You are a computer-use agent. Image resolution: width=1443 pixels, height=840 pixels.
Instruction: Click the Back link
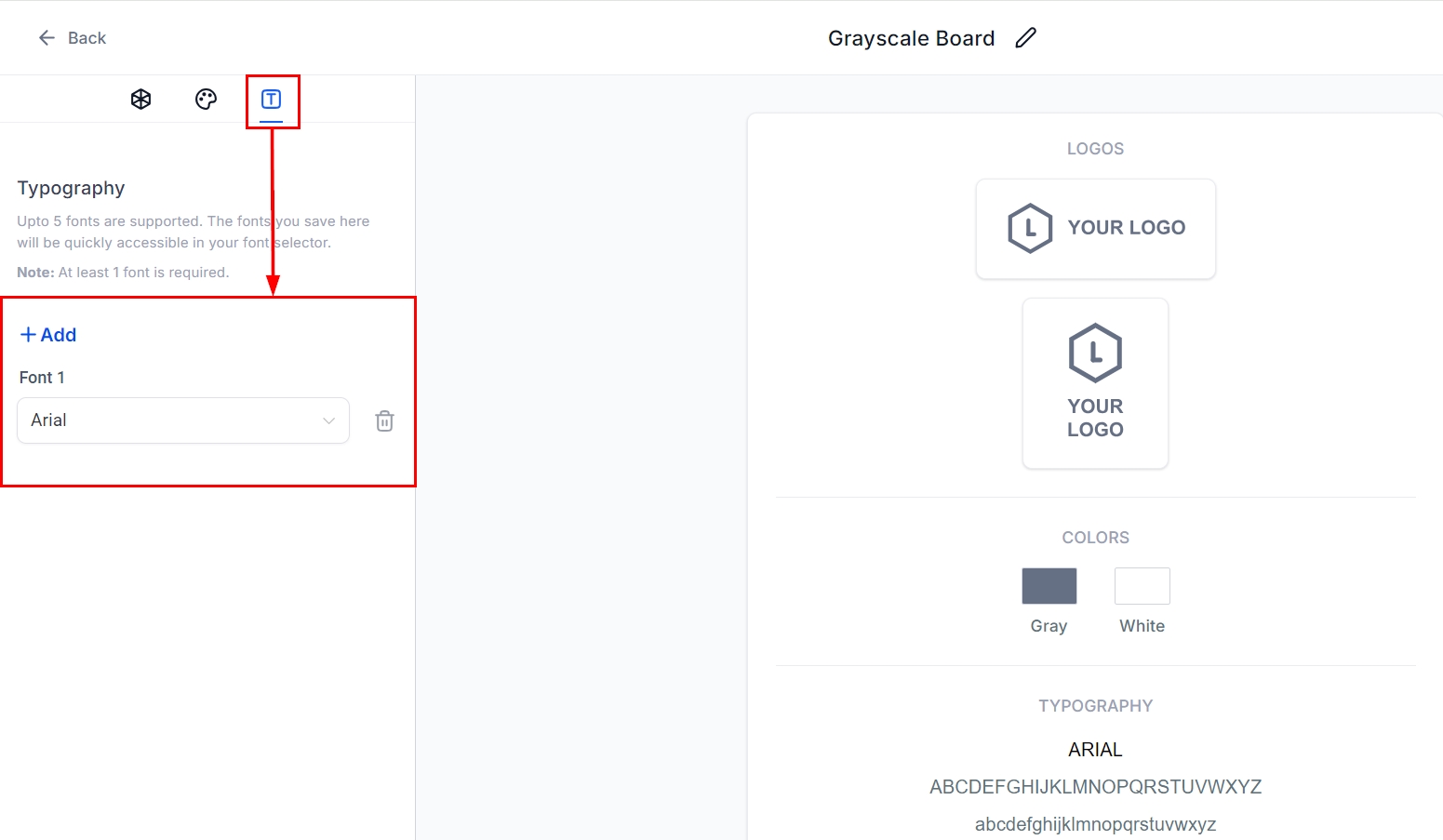coord(87,38)
